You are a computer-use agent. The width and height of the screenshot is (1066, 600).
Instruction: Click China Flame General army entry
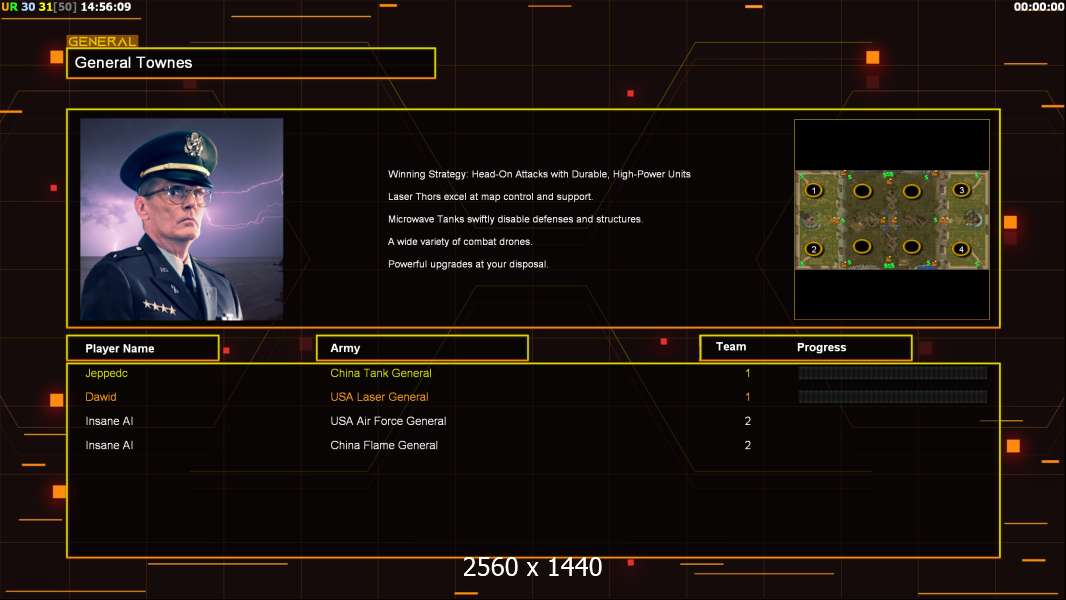point(384,445)
